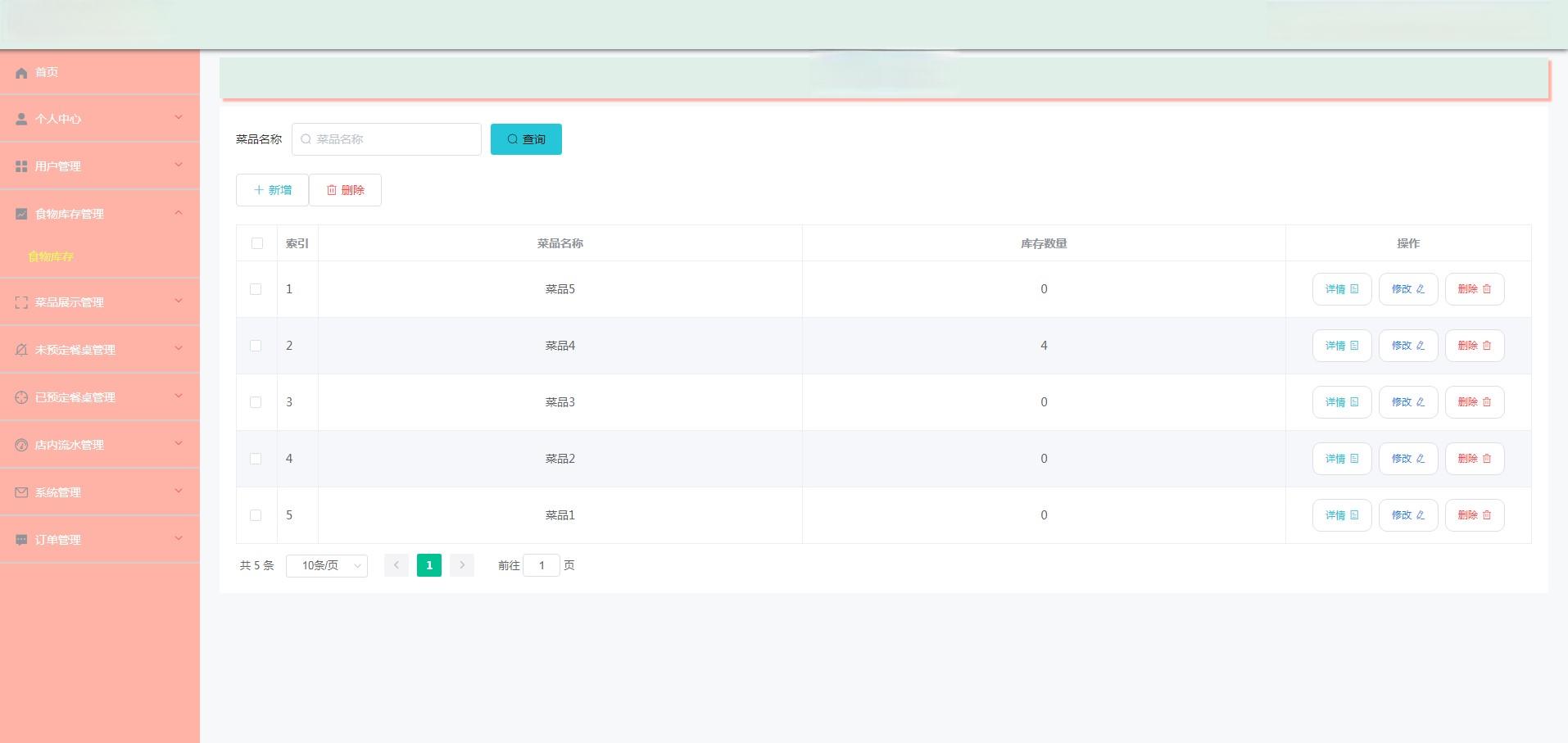
Task: Open the 10条/页 page size dropdown
Action: [327, 566]
